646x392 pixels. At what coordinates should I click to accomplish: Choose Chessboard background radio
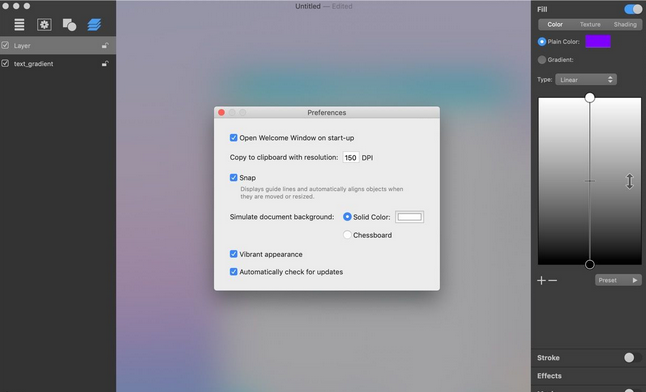(347, 235)
